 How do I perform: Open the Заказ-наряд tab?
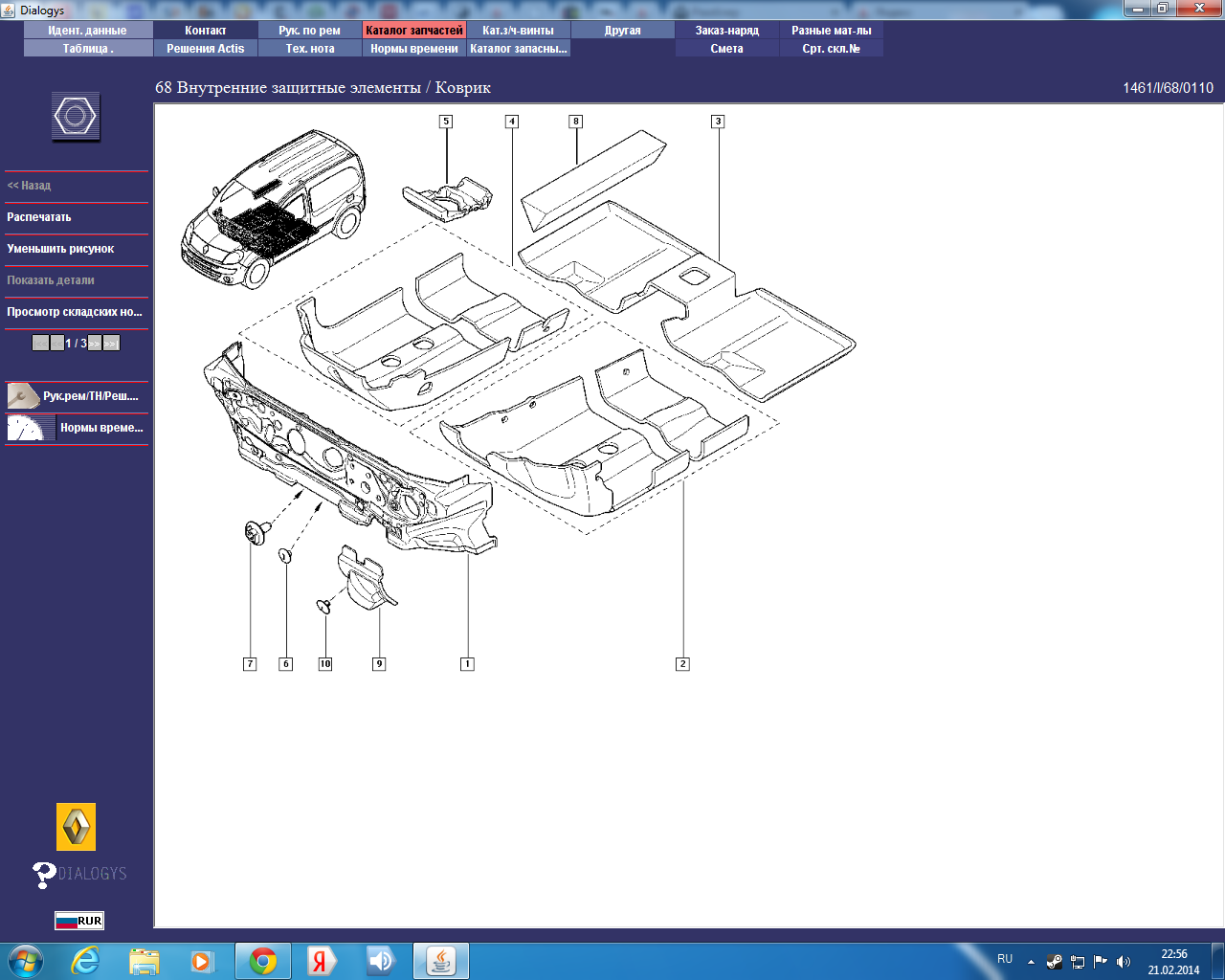tap(727, 31)
